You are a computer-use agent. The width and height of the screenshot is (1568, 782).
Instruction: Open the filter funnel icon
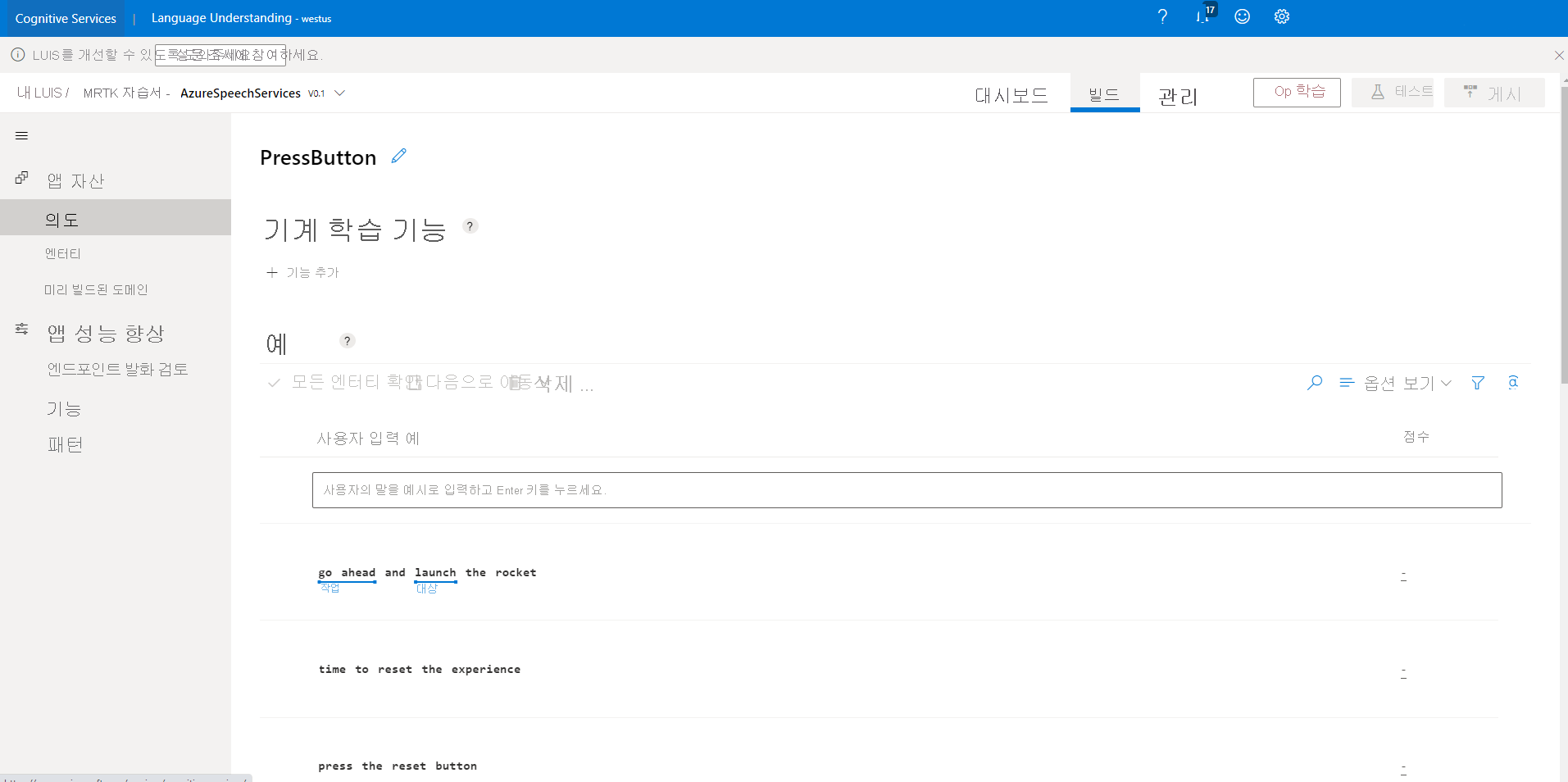coord(1478,383)
